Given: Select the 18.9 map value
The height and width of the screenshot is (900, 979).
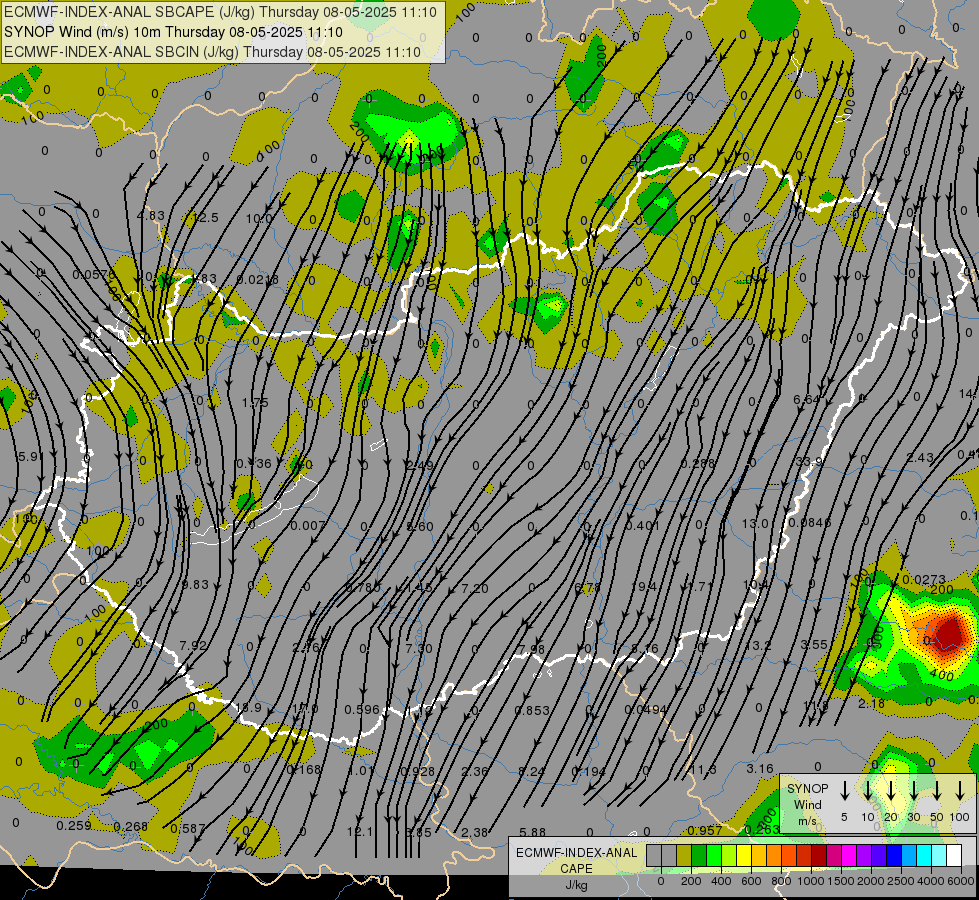Looking at the screenshot, I should point(248,708).
